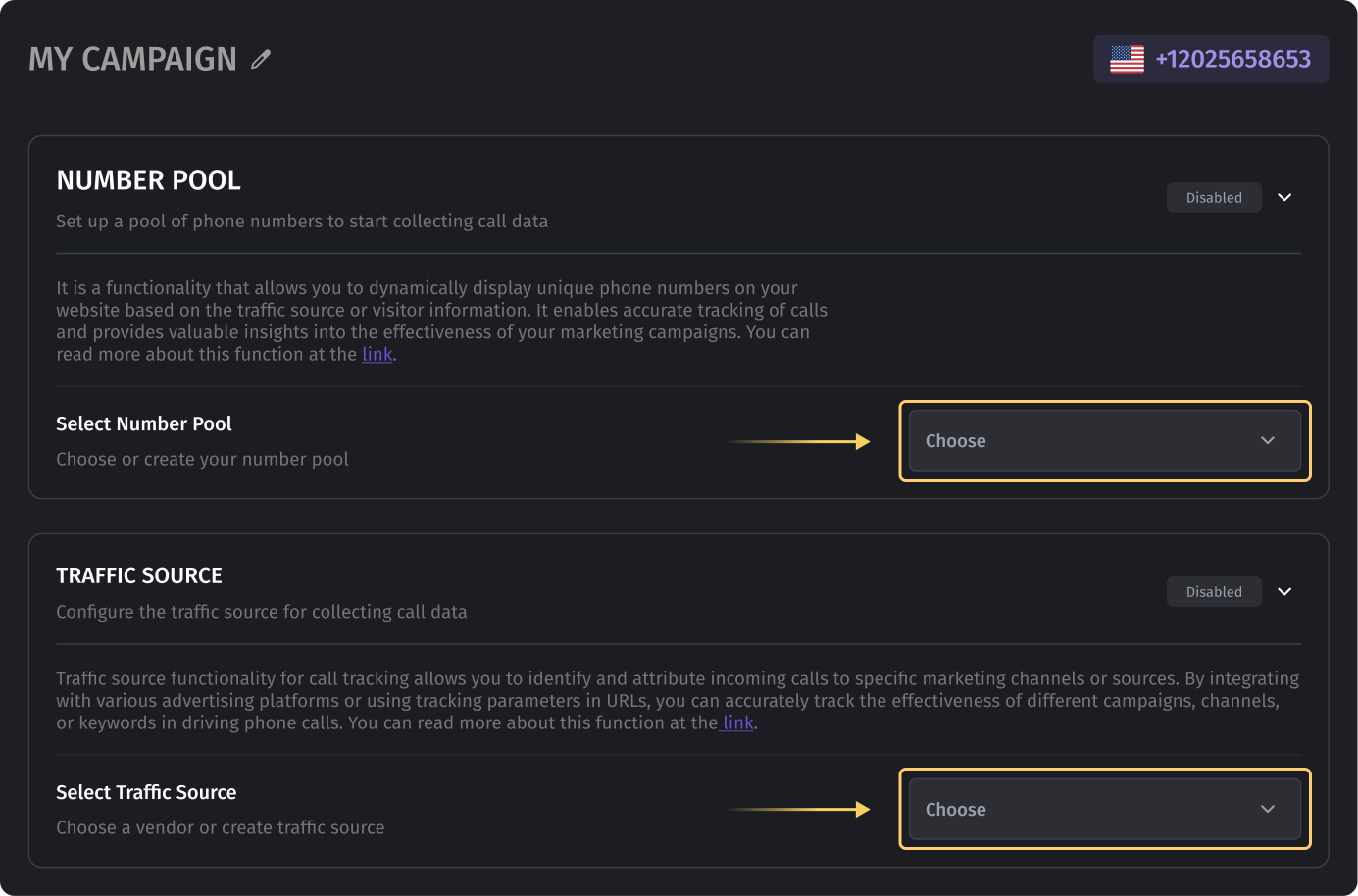Viewport: 1358px width, 896px height.
Task: Open Select Traffic Source Choose dropdown
Action: [1105, 809]
